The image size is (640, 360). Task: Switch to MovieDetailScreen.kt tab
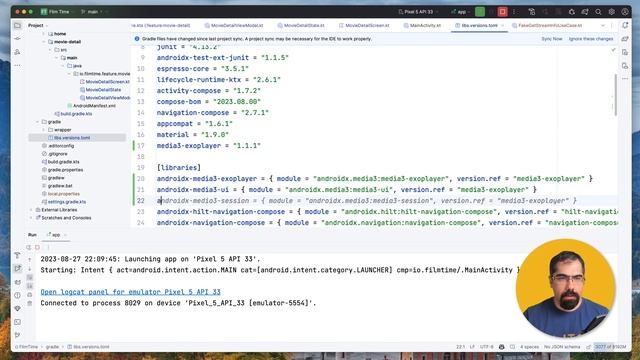coord(364,25)
